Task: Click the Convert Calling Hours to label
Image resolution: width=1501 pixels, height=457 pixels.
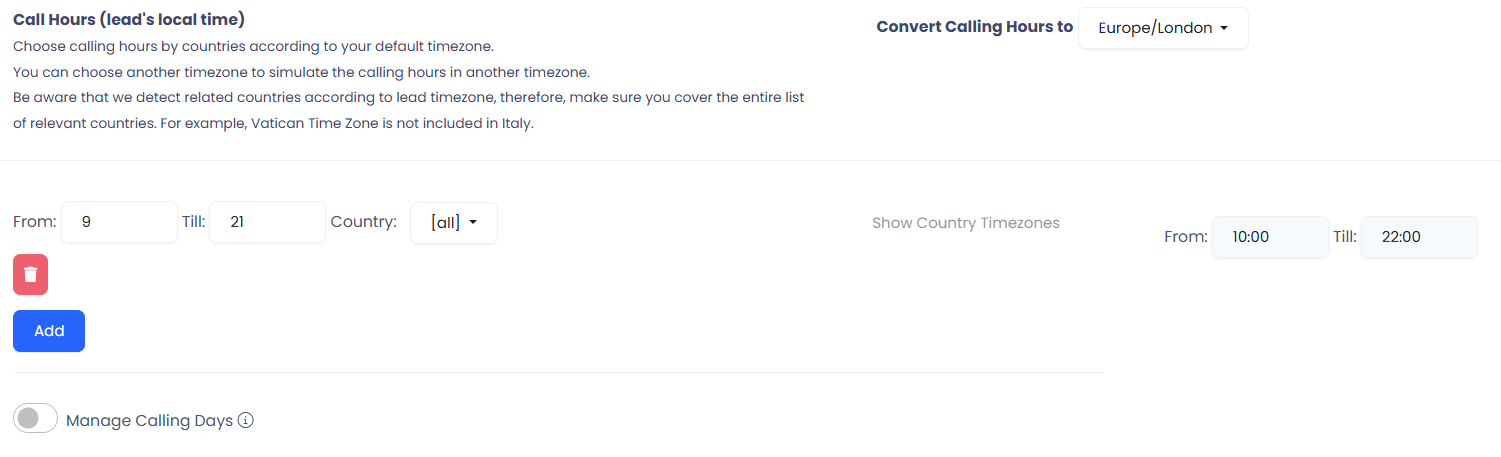Action: pyautogui.click(x=974, y=27)
